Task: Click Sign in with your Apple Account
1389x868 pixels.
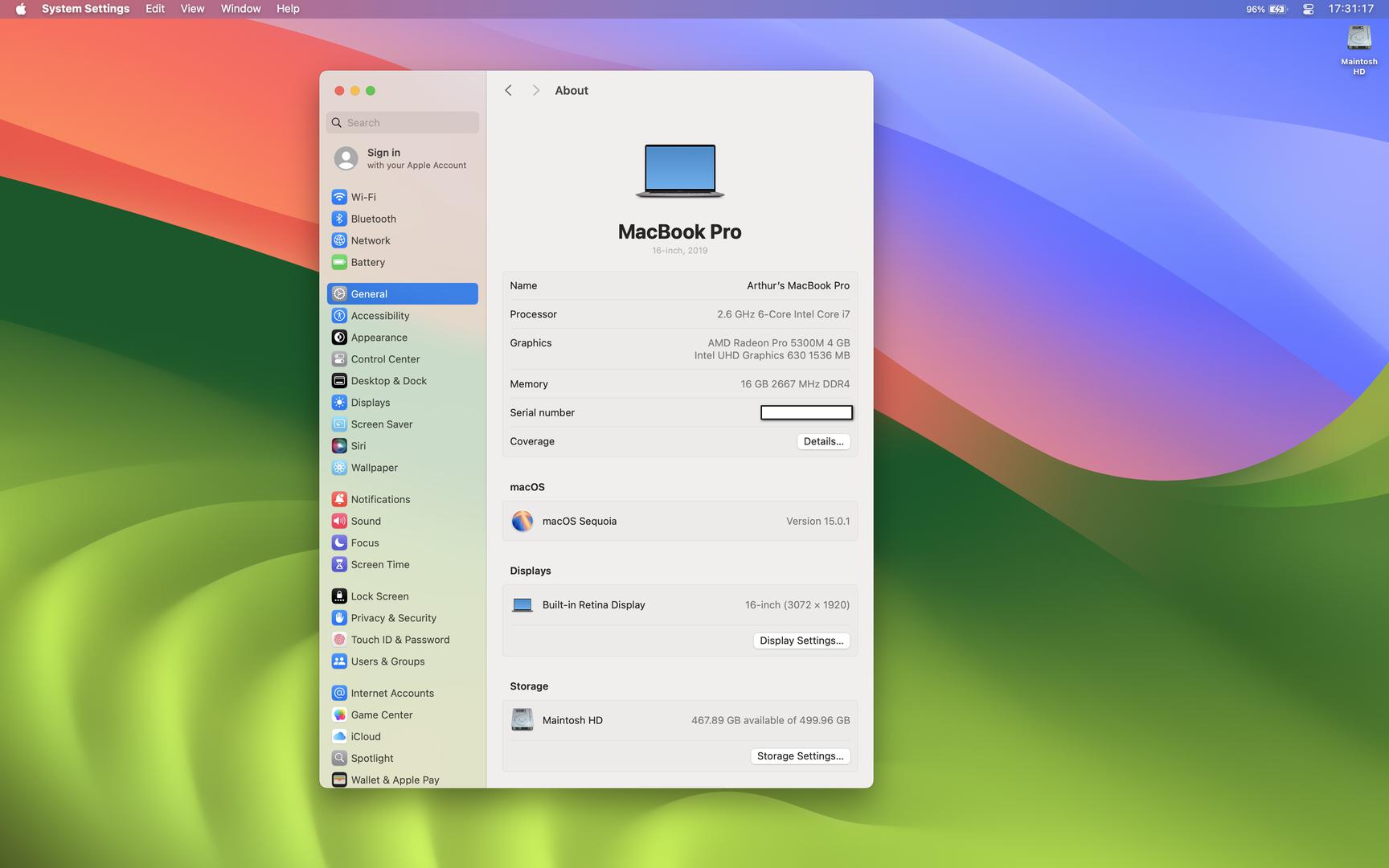Action: coord(402,158)
